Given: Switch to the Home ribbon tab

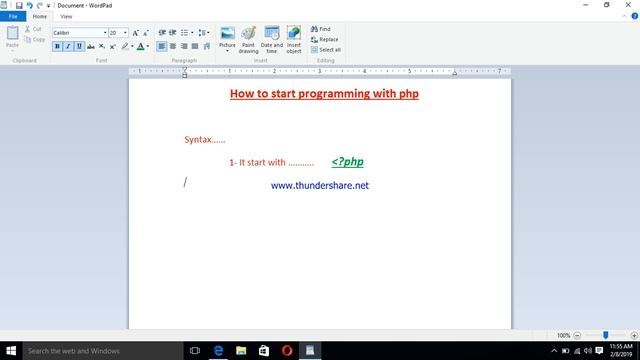Looking at the screenshot, I should pos(40,16).
